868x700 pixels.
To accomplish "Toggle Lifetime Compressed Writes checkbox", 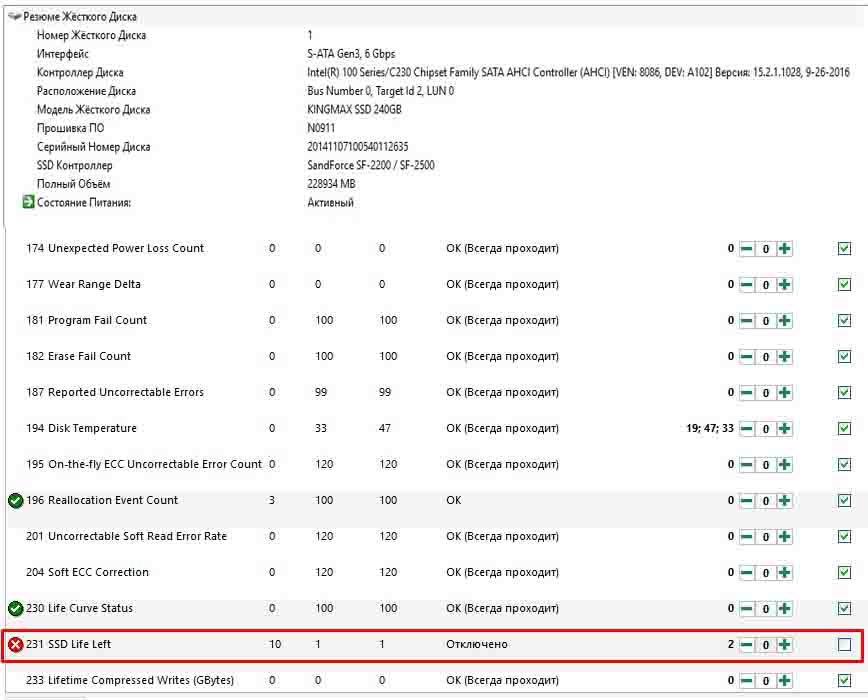I will (844, 681).
